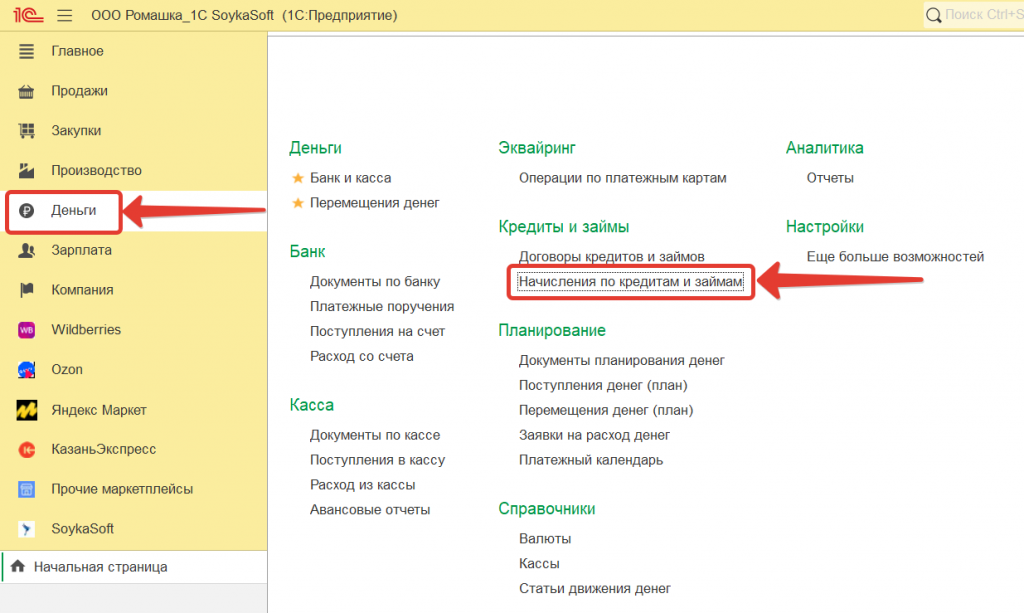Click the Ozon marketplace icon
This screenshot has width=1024, height=613.
pyautogui.click(x=27, y=370)
